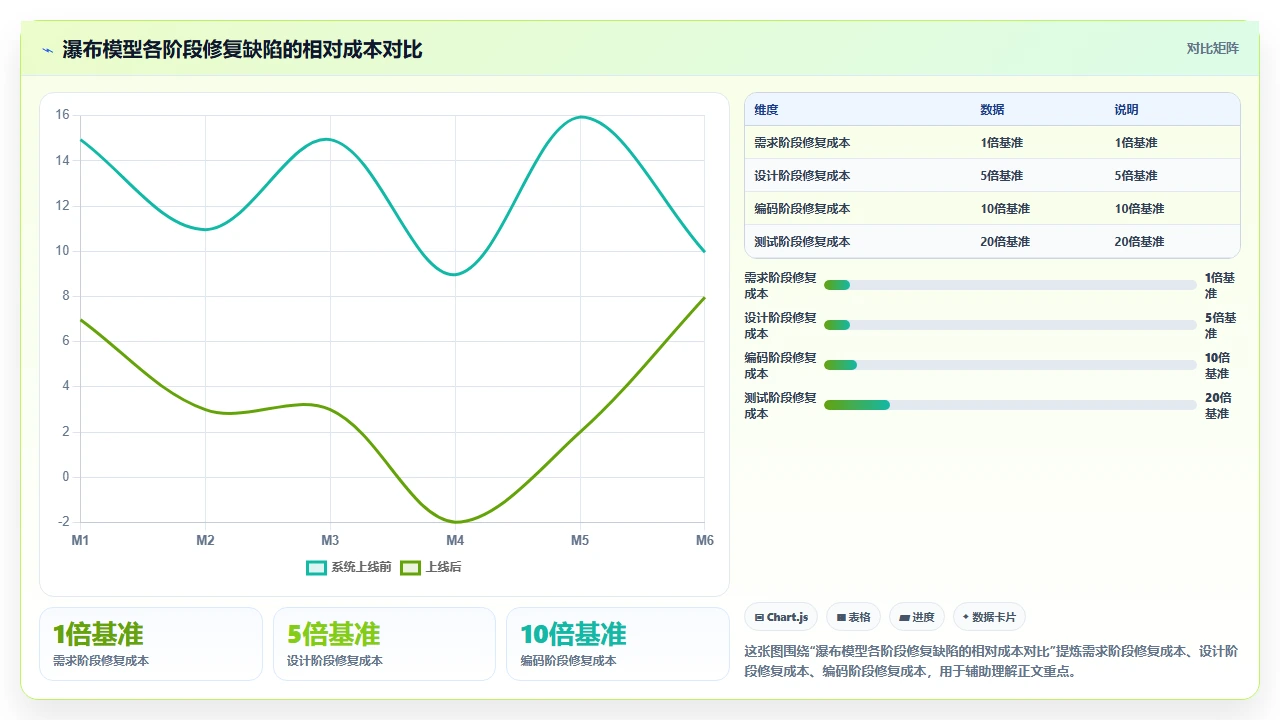Toggle the 上线后 legend swatch

[x=410, y=567]
